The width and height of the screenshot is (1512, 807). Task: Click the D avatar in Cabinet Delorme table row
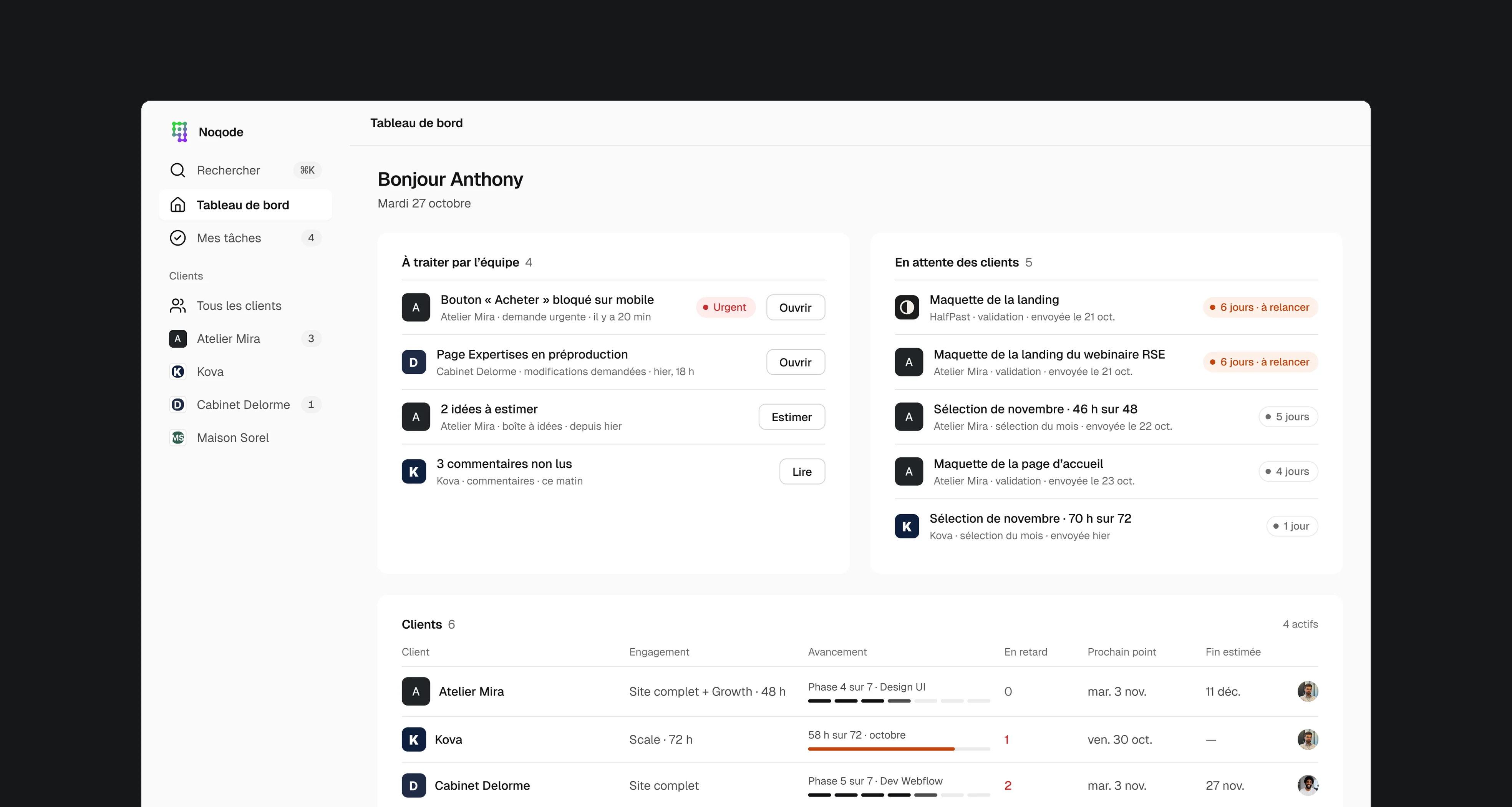(414, 786)
